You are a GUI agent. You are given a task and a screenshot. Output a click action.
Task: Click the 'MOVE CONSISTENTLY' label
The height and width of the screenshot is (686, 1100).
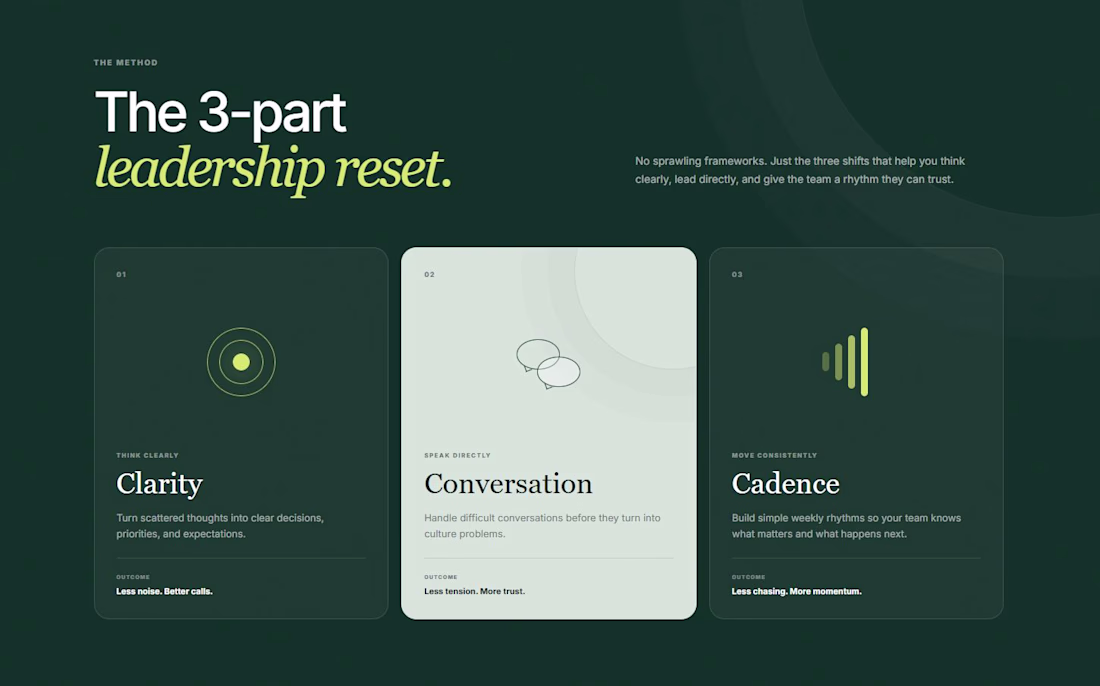coord(774,455)
